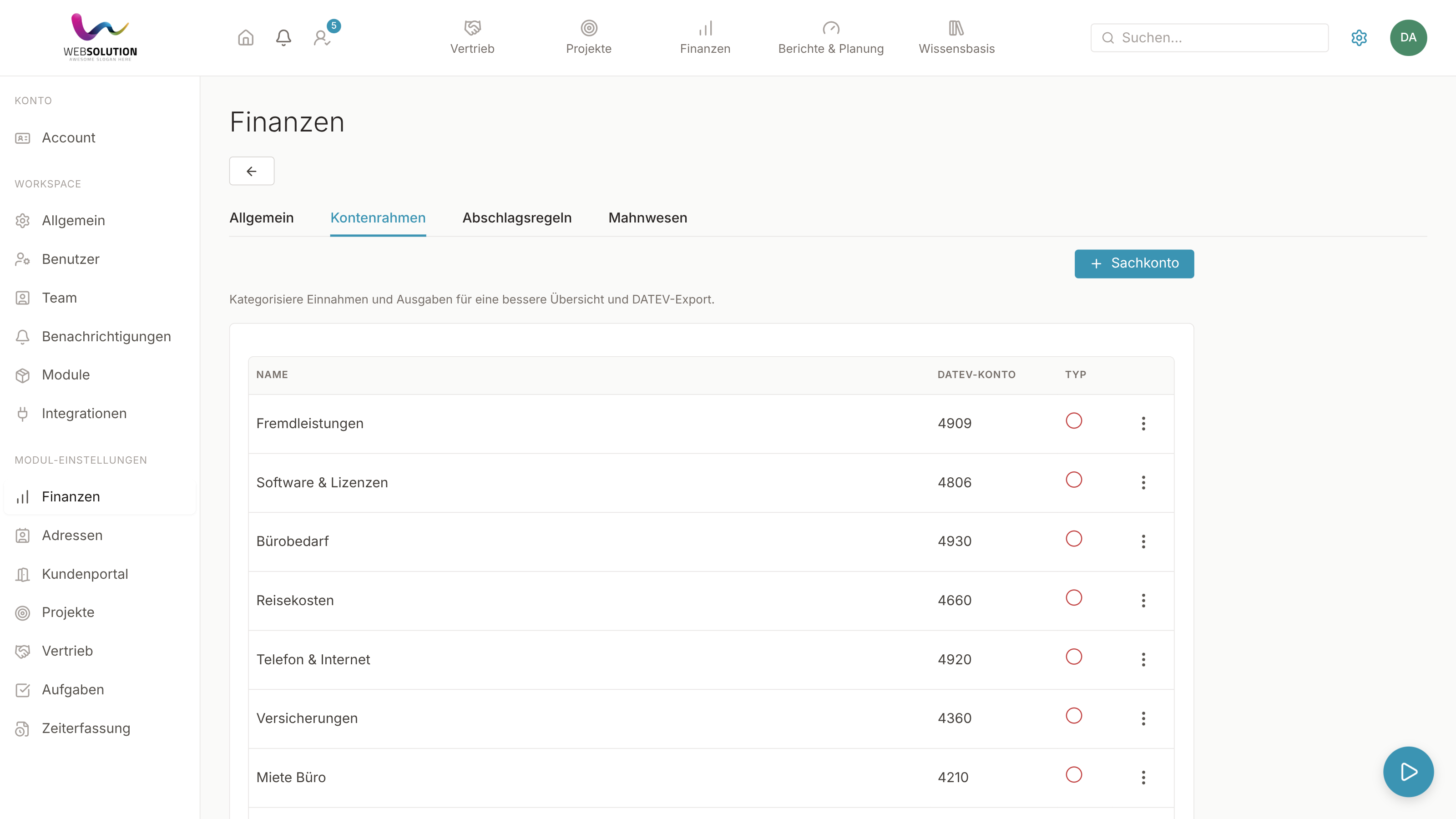Switch to the Abschlagsregeln tab
This screenshot has height=819, width=1456.
click(x=516, y=218)
